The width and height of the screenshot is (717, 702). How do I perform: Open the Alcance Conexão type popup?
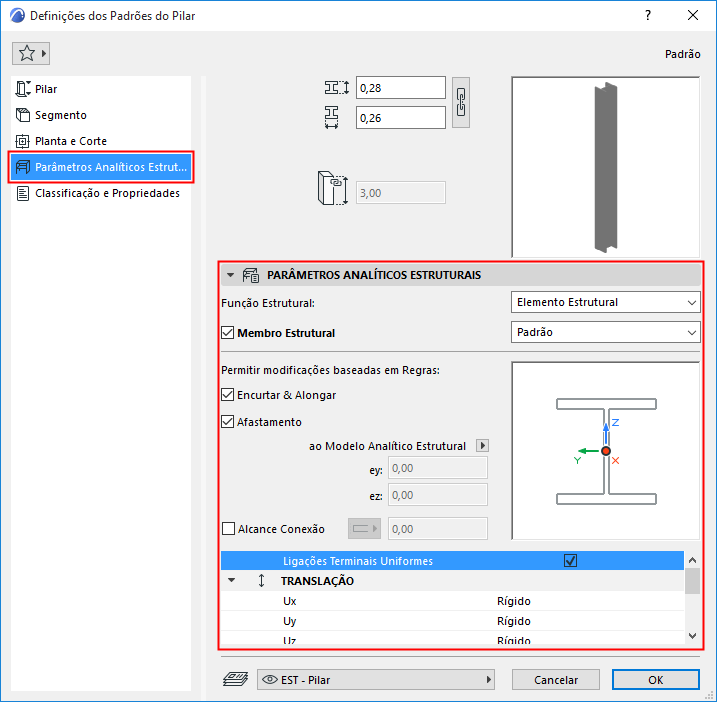(364, 529)
